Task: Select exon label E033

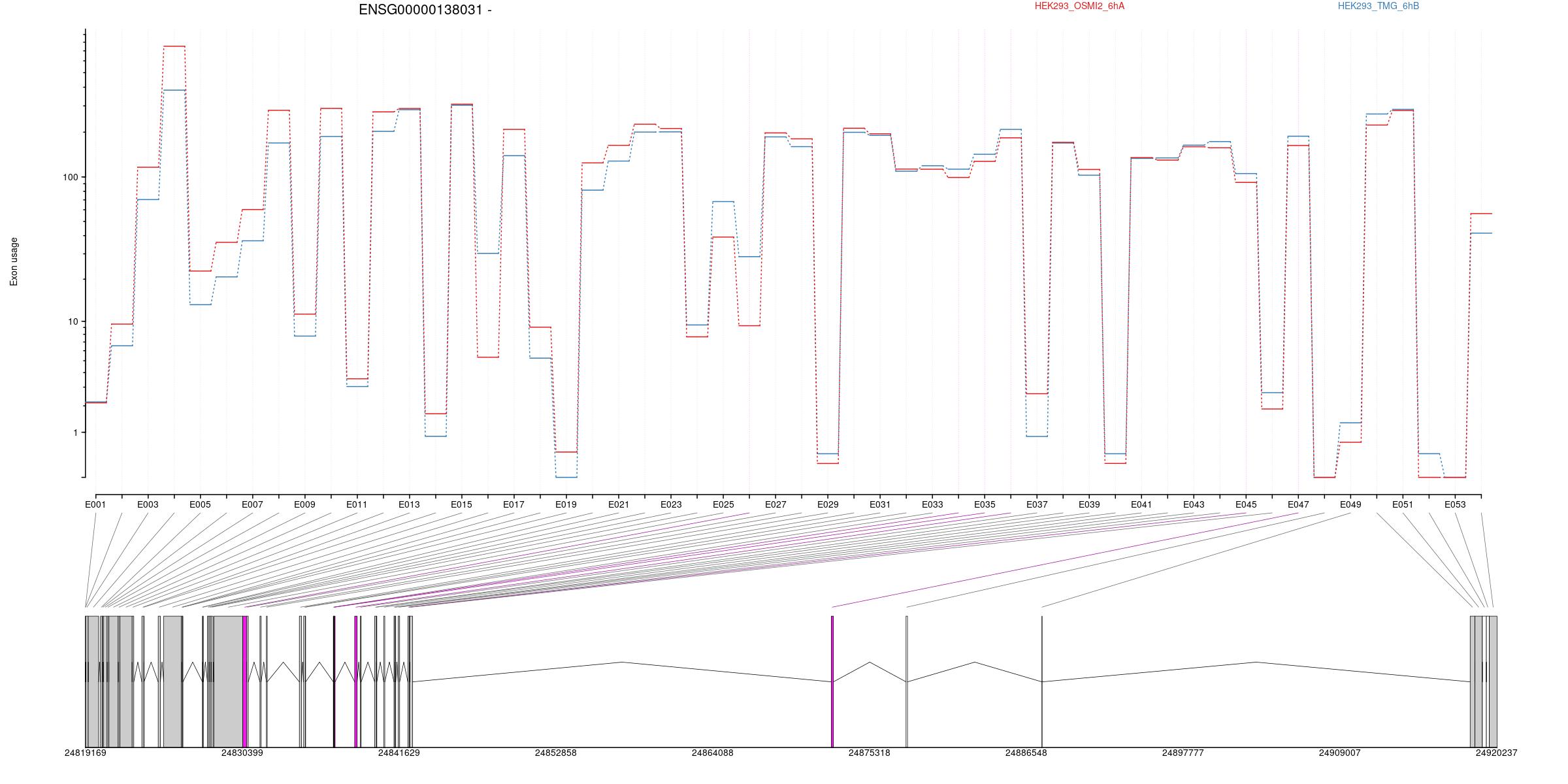Action: coord(932,504)
